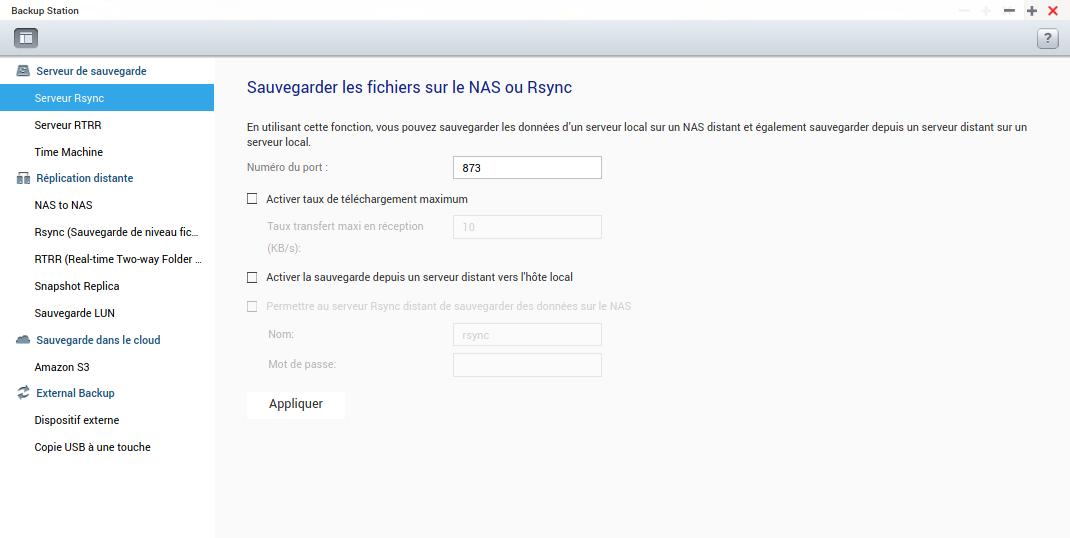Expand the Réplication distante category header
1070x538 pixels.
click(84, 178)
